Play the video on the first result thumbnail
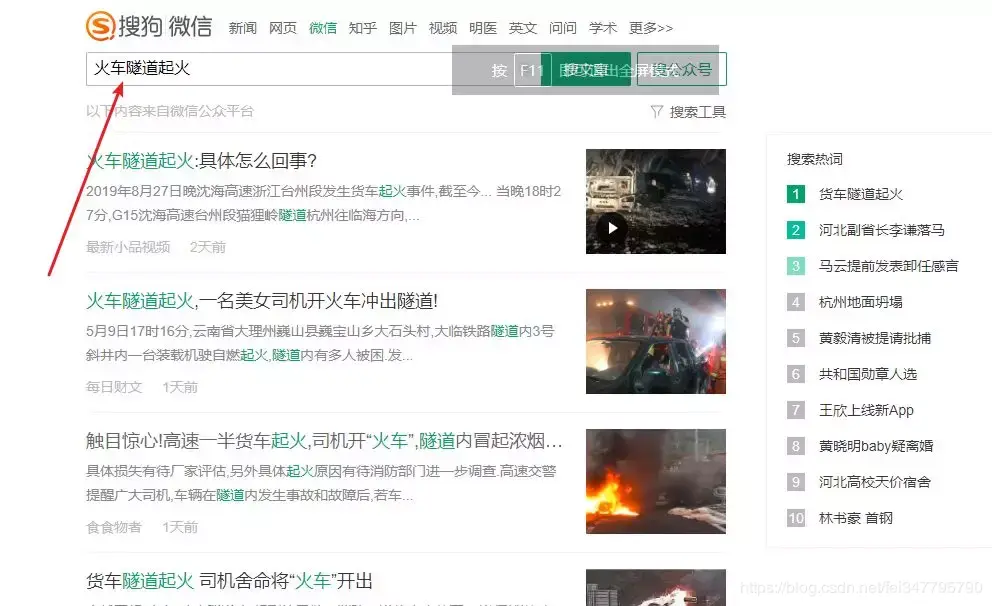Image resolution: width=992 pixels, height=606 pixels. 611,228
